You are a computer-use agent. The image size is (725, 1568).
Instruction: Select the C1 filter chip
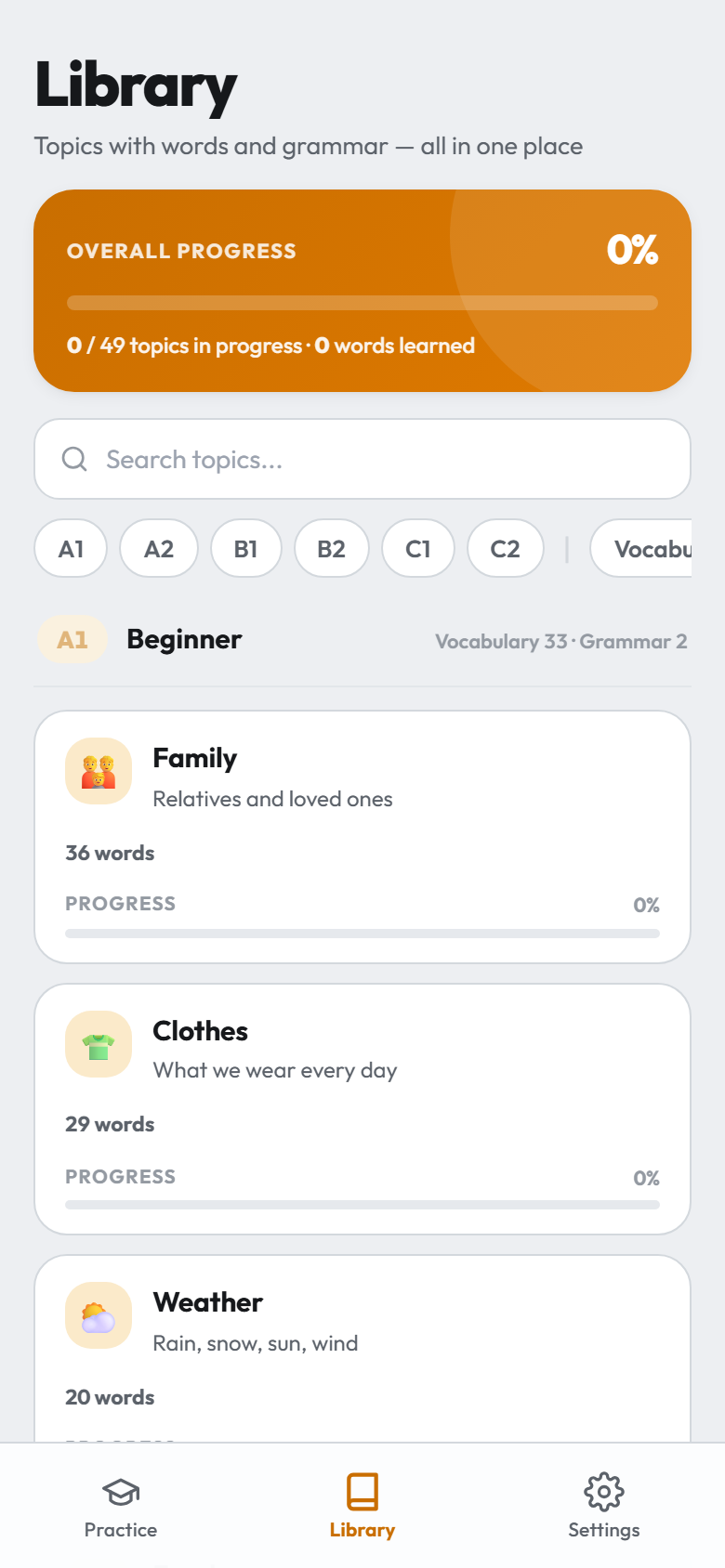pos(418,548)
